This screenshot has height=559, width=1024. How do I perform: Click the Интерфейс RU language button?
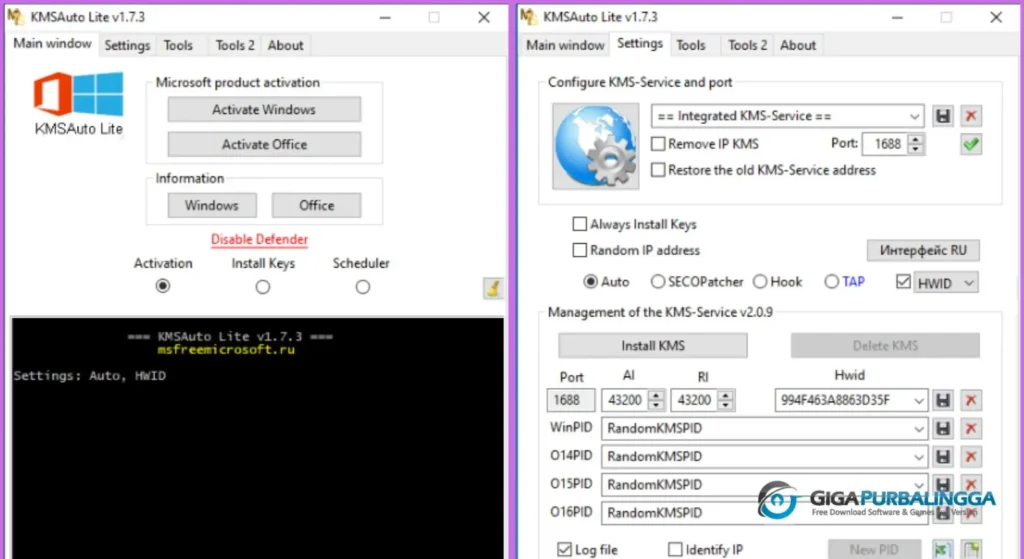click(923, 250)
